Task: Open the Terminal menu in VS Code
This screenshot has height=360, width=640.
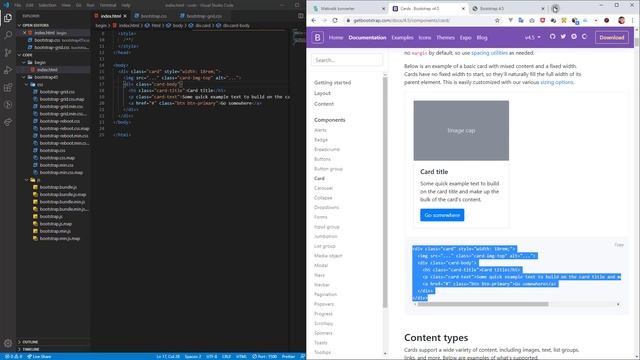Action: 108,5
